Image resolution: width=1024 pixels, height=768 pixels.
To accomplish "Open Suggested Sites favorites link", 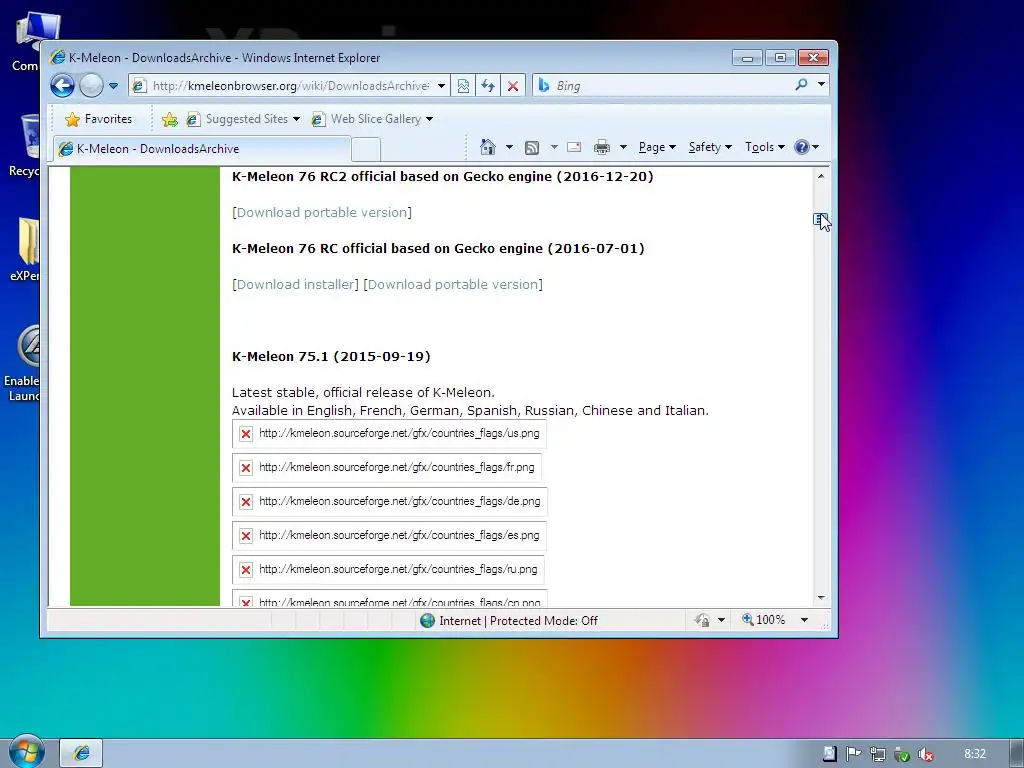I will (x=243, y=119).
